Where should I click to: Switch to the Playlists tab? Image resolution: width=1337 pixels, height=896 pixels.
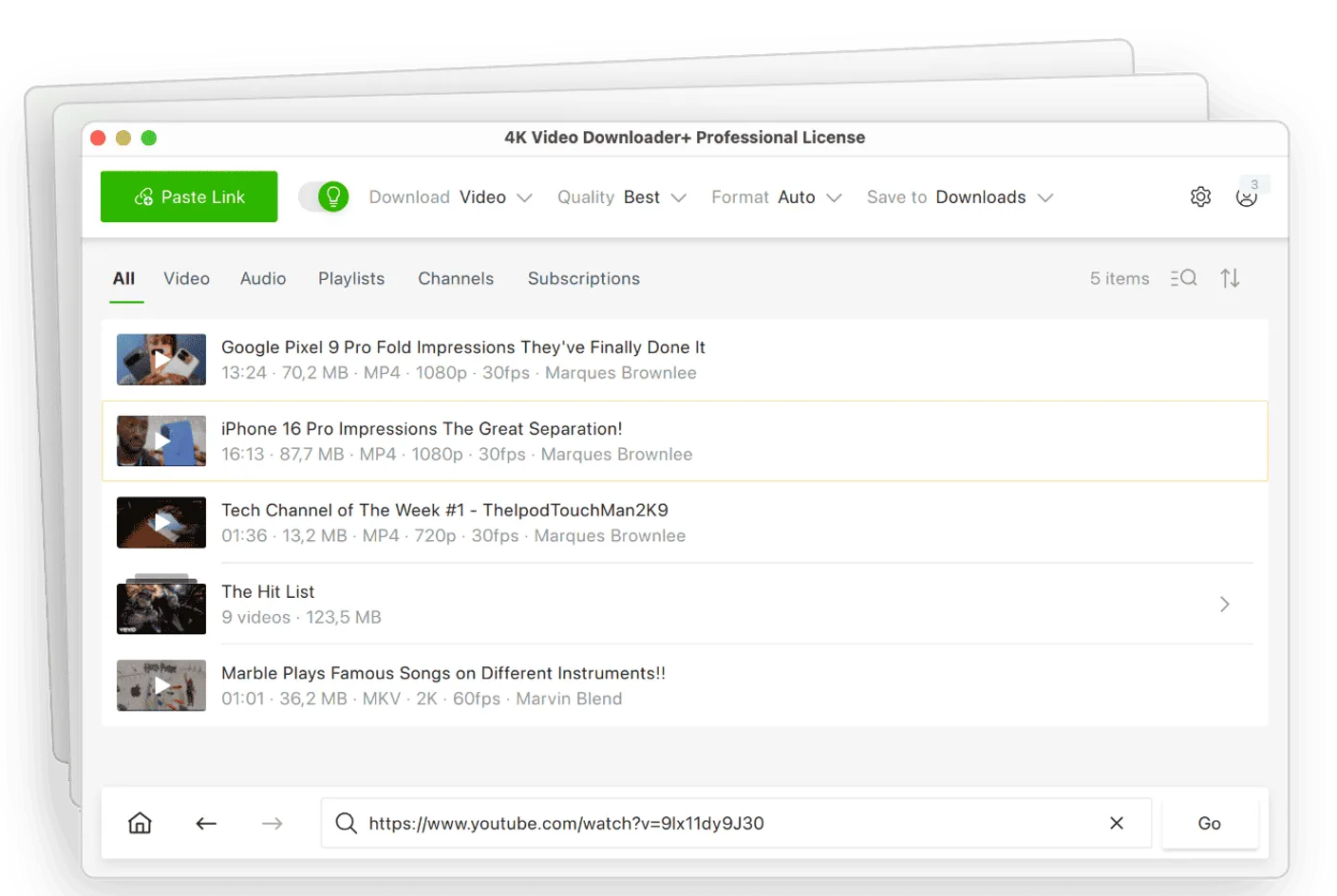point(351,278)
